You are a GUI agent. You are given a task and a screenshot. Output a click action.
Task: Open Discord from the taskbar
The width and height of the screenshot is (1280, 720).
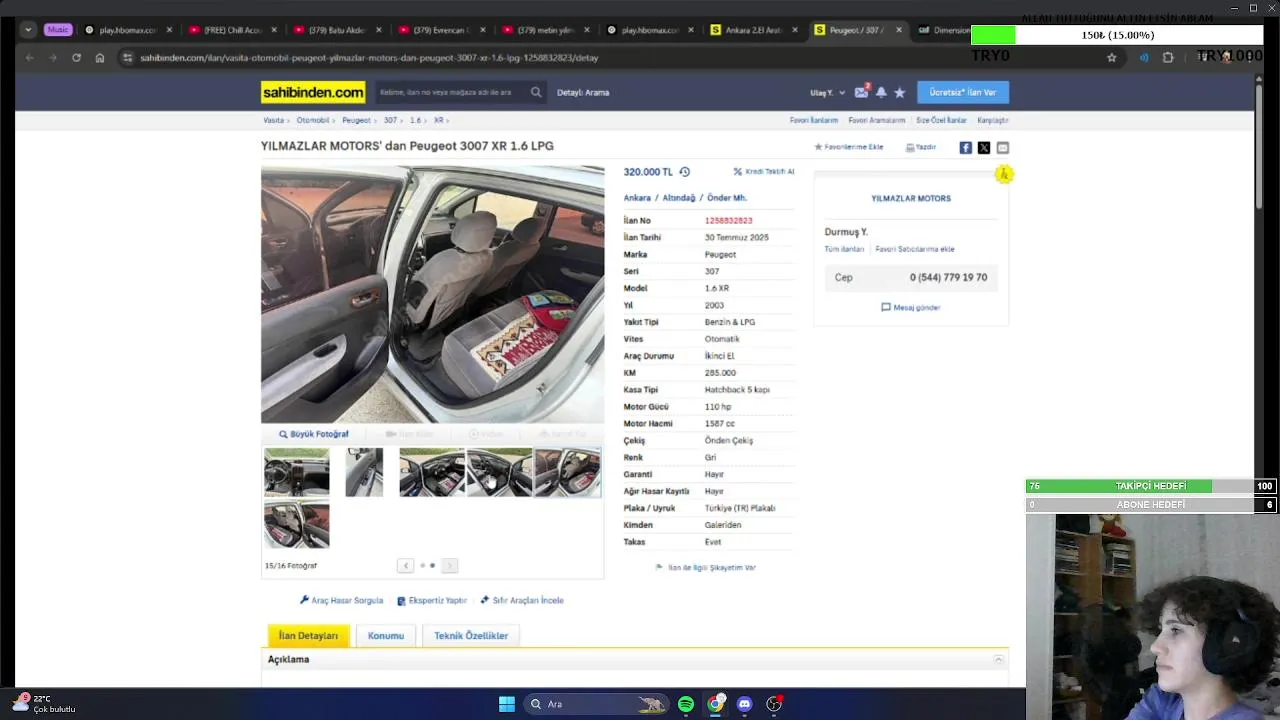(744, 704)
